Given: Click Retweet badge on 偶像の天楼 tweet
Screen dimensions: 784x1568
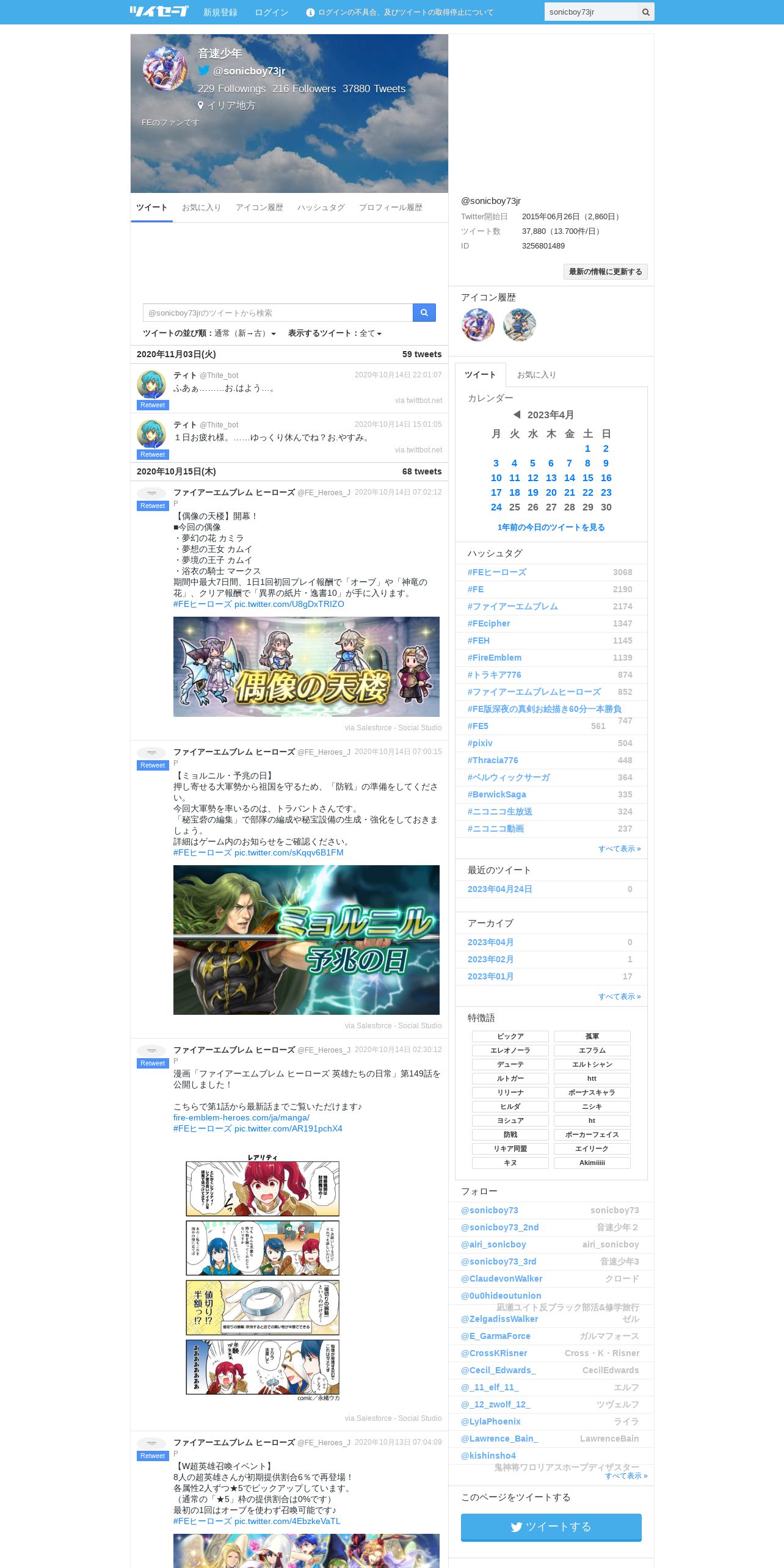Looking at the screenshot, I should 153,506.
